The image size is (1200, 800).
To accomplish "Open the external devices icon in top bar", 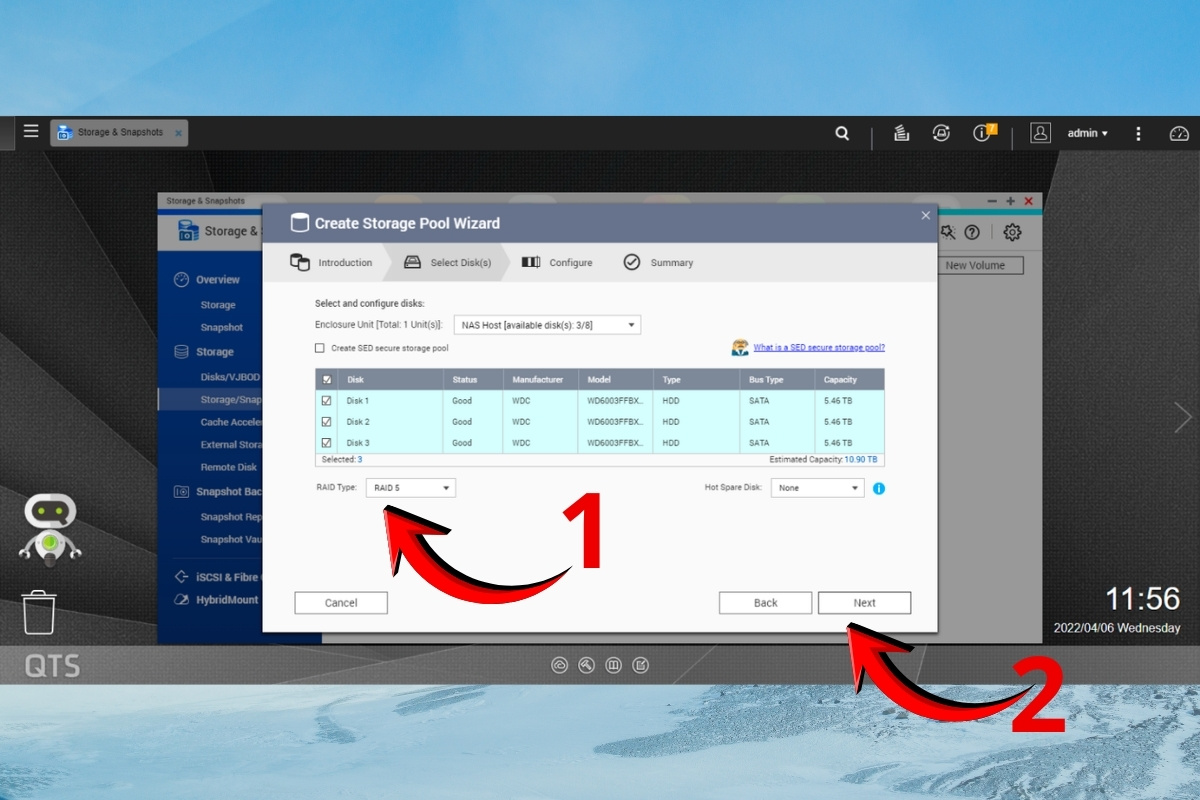I will pyautogui.click(x=941, y=133).
